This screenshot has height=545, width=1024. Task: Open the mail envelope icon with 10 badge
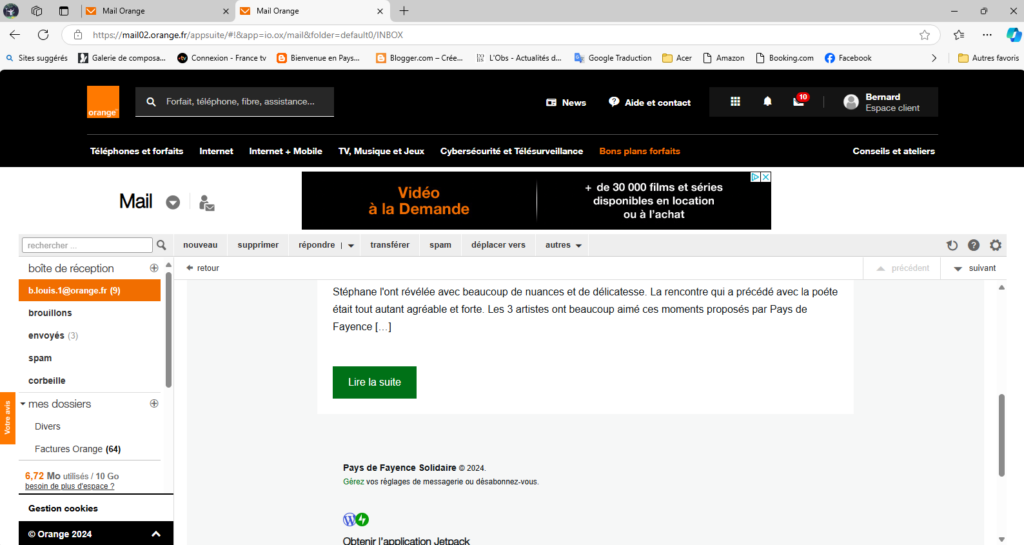[x=798, y=102]
